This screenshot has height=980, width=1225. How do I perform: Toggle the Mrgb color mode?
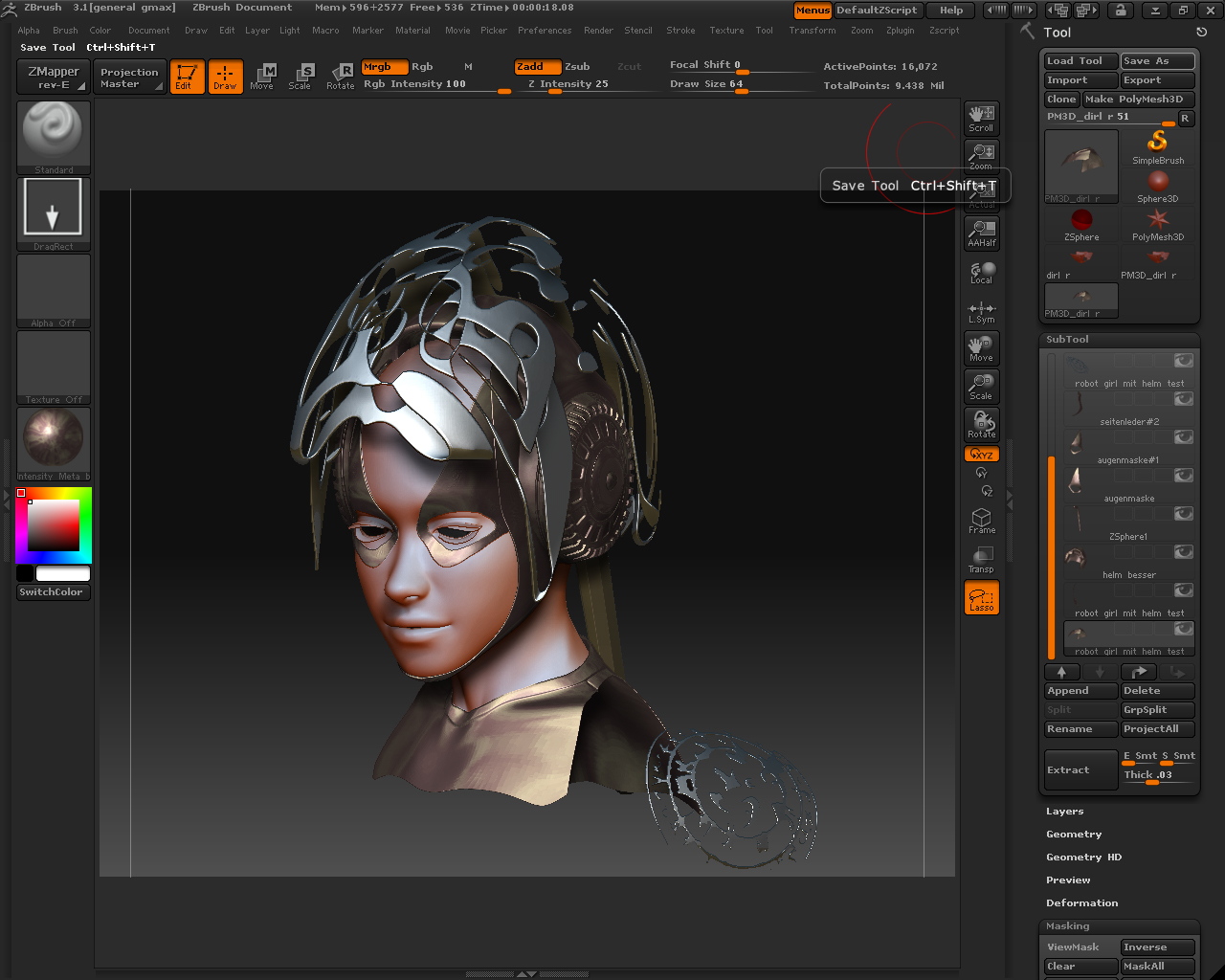coord(385,67)
